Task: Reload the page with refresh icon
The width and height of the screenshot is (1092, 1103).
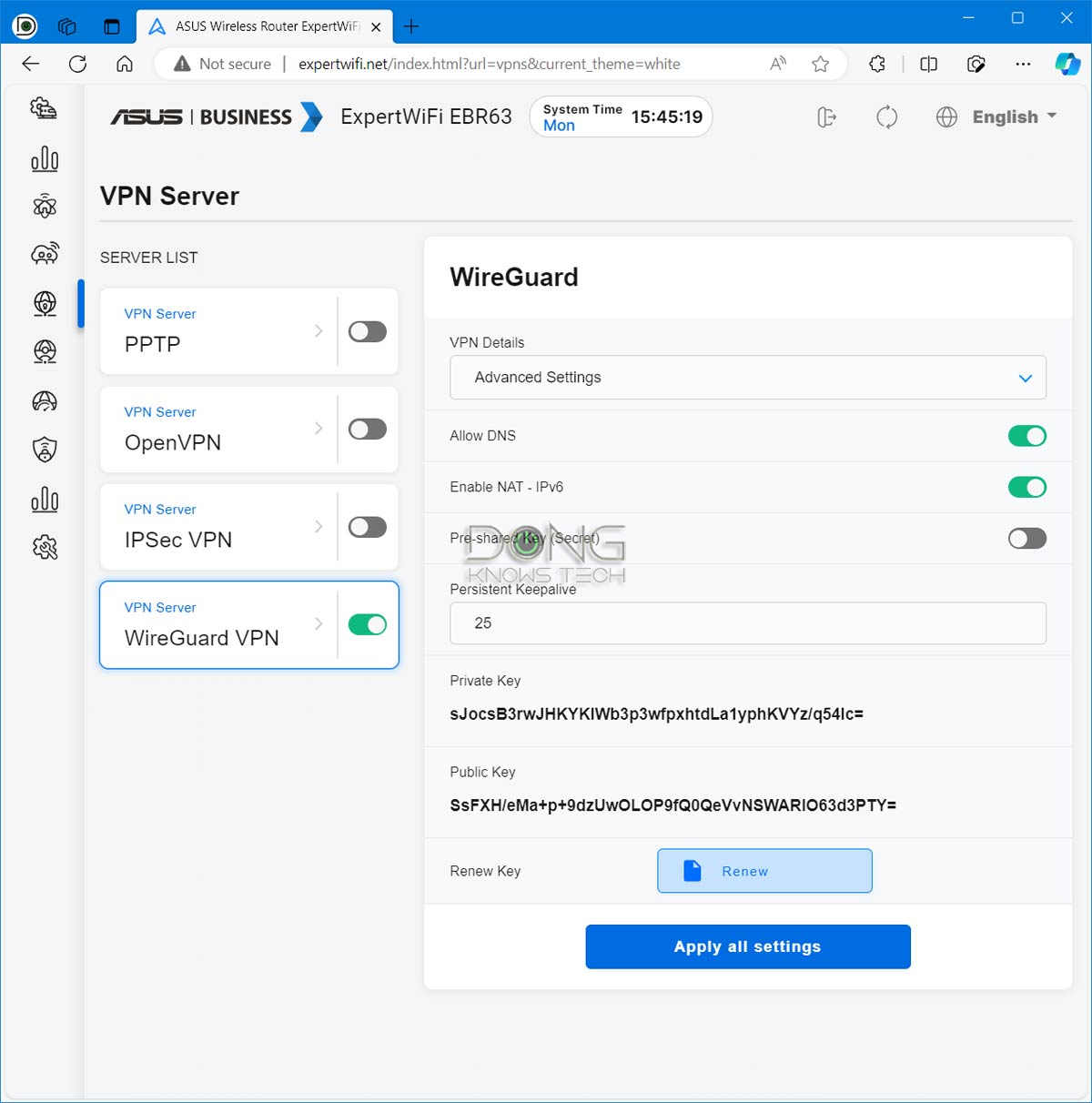Action: [78, 64]
